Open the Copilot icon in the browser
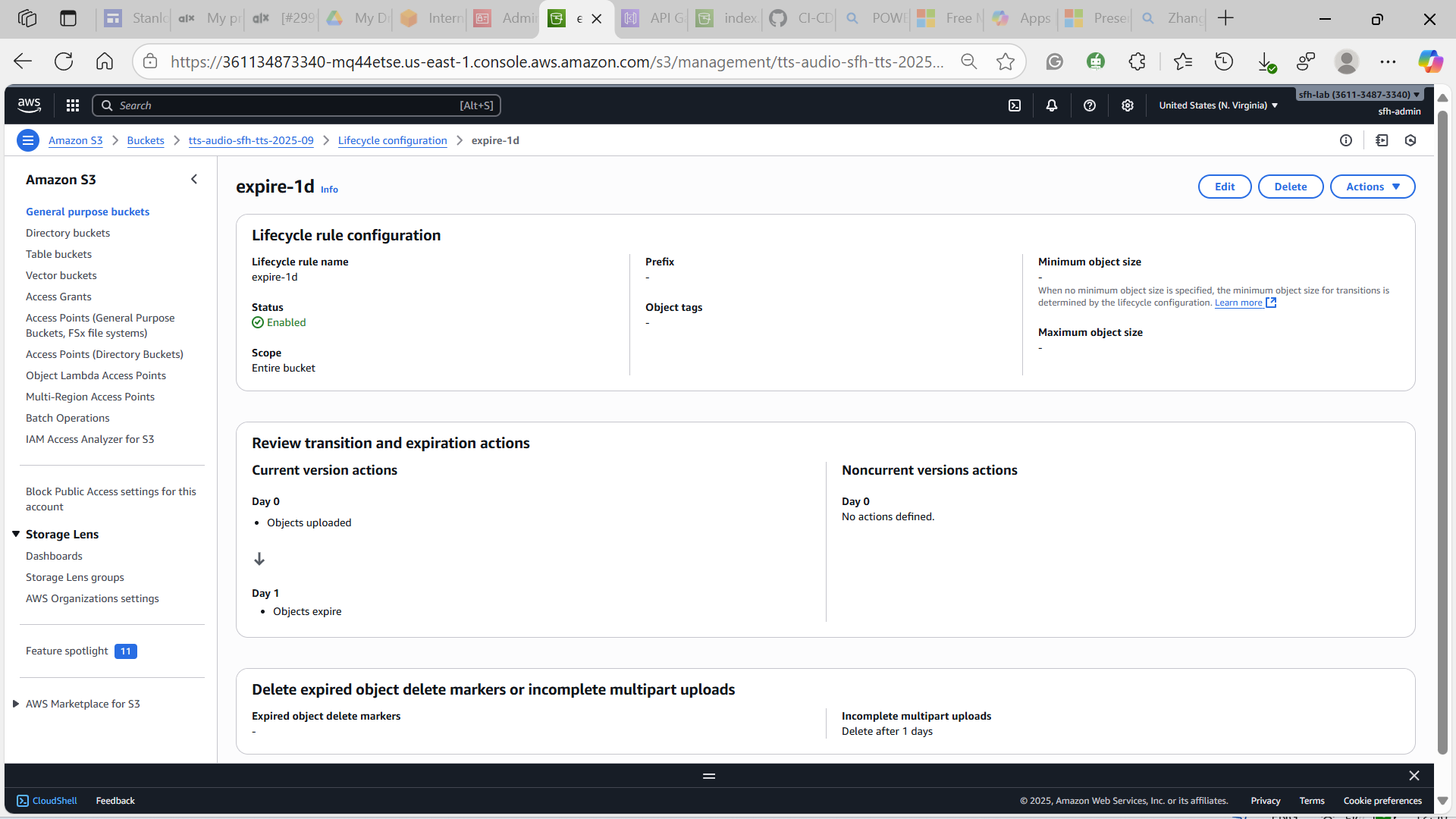 (1431, 61)
